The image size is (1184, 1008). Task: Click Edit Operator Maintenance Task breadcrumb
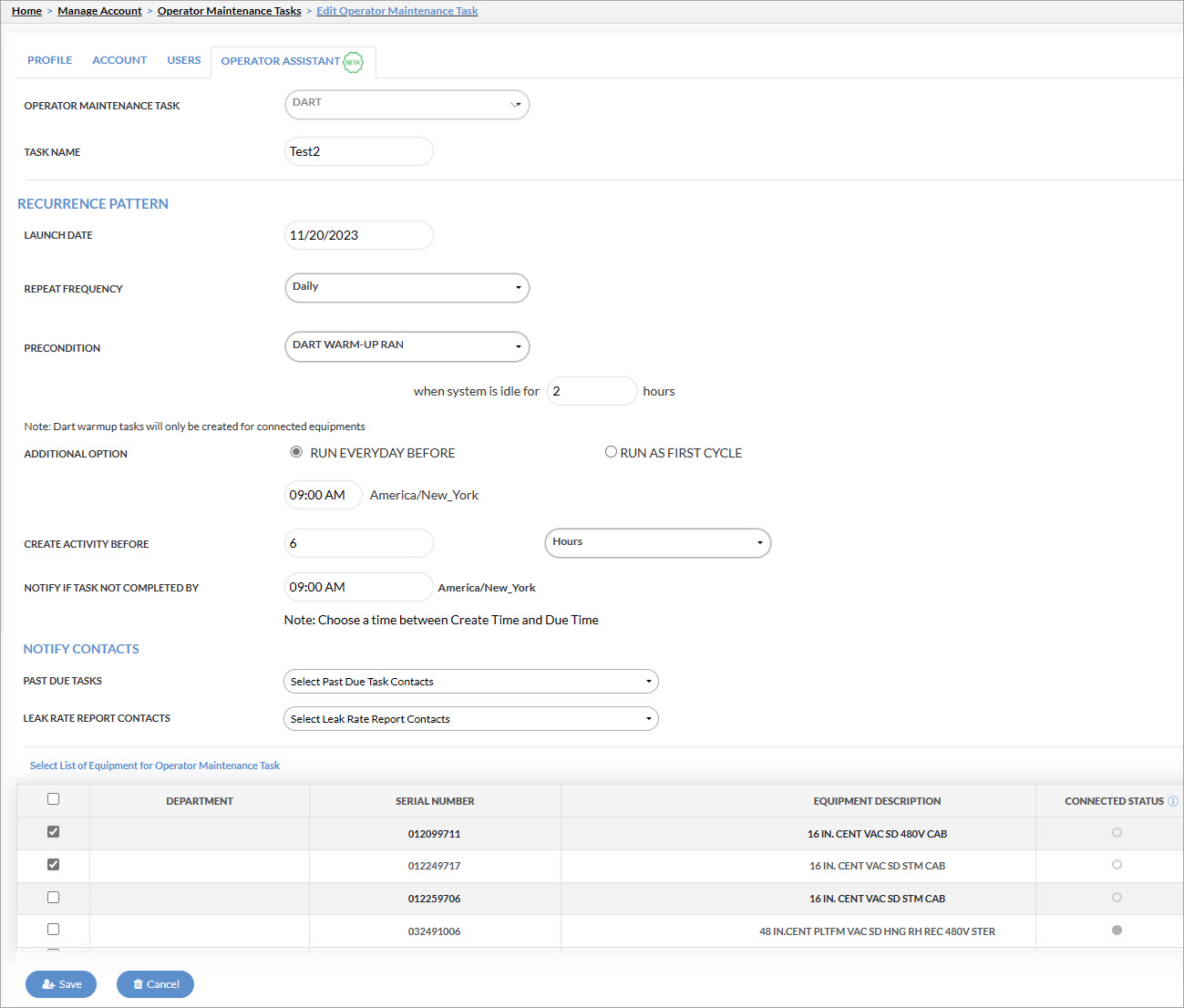[397, 11]
